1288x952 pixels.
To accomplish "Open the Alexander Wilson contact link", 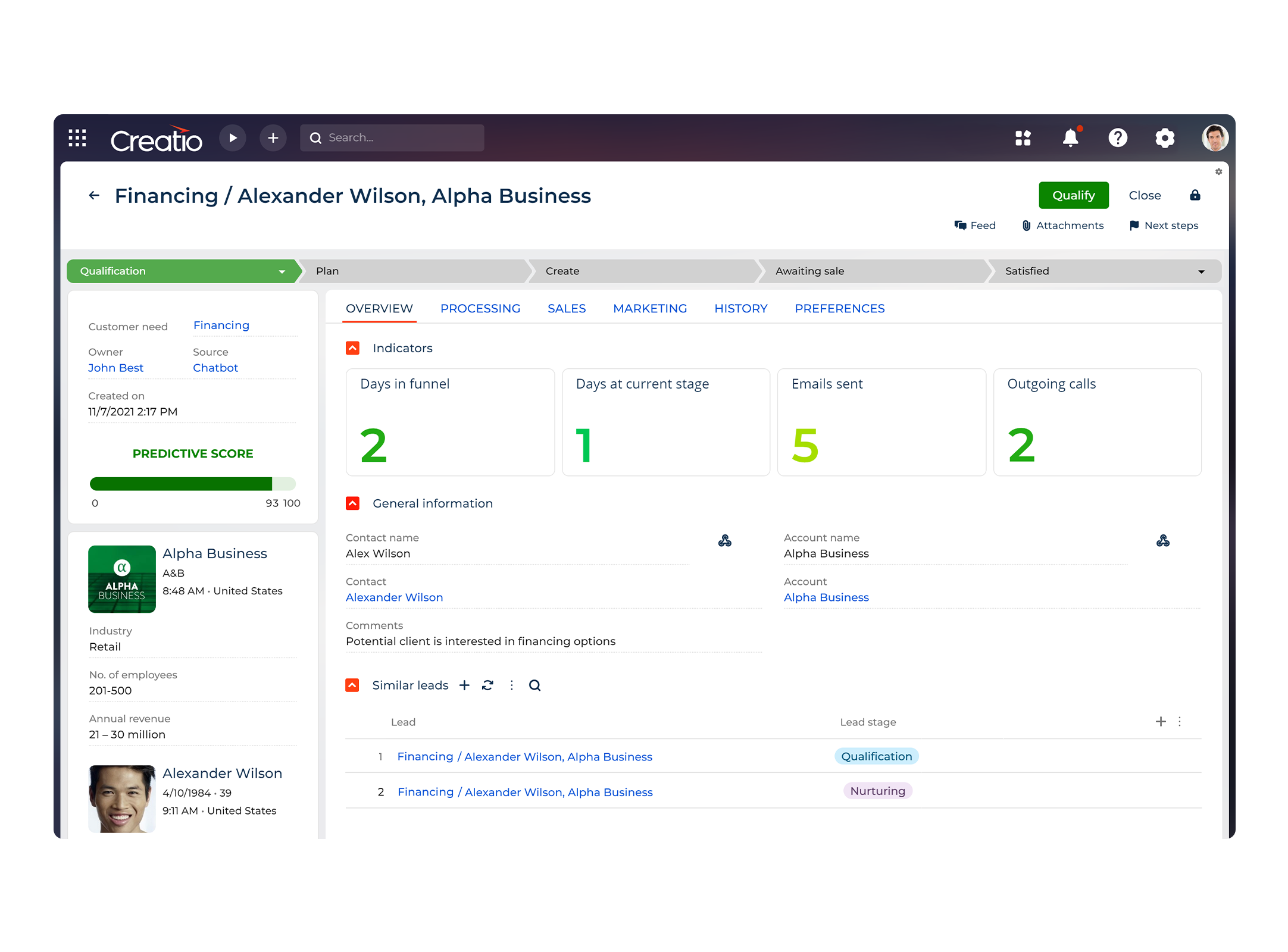I will click(x=394, y=597).
